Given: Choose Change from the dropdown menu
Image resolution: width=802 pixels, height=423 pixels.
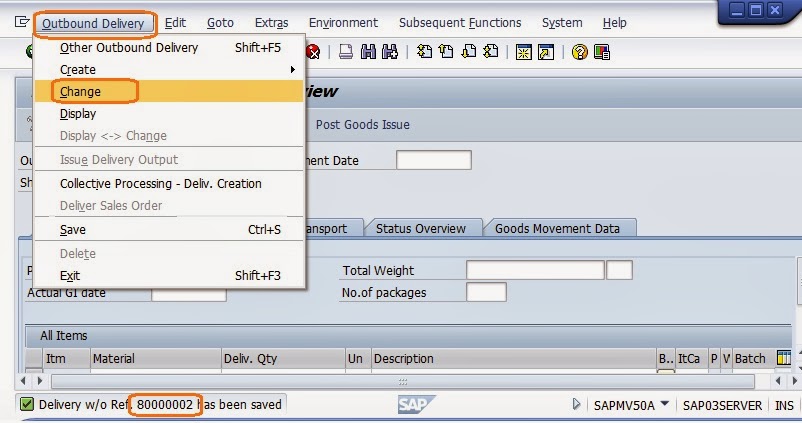Looking at the screenshot, I should coord(170,92).
